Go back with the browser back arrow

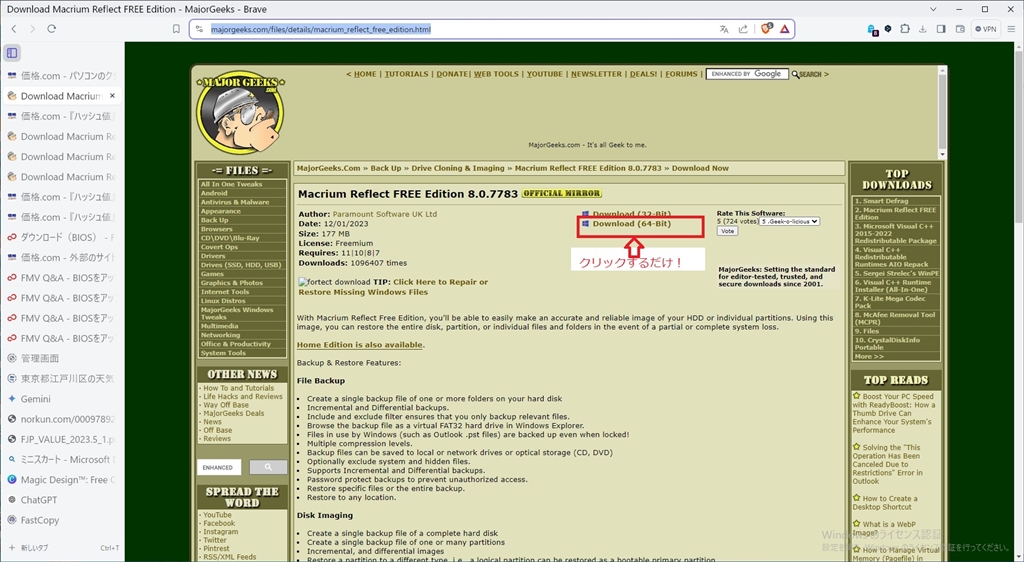point(14,29)
